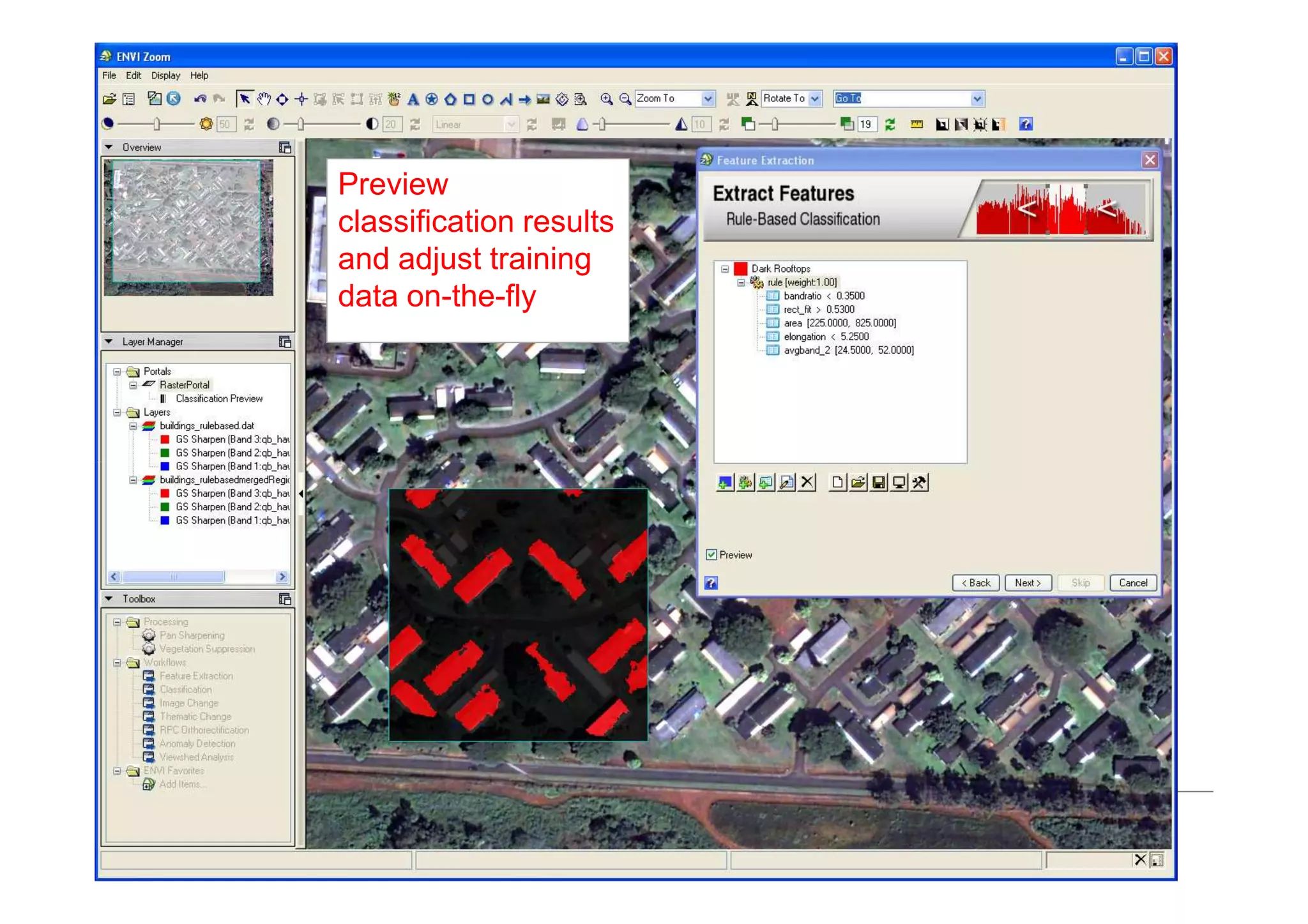
Task: Open the Data Manager list icon
Action: point(128,99)
